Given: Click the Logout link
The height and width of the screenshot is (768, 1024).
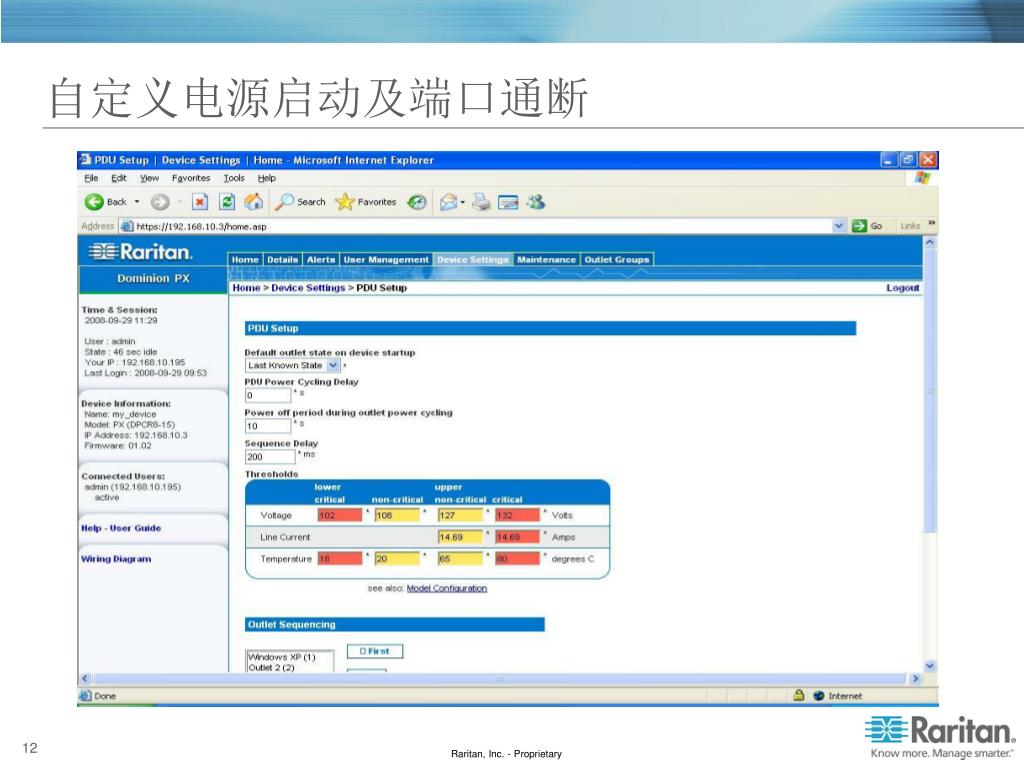Looking at the screenshot, I should pyautogui.click(x=903, y=288).
